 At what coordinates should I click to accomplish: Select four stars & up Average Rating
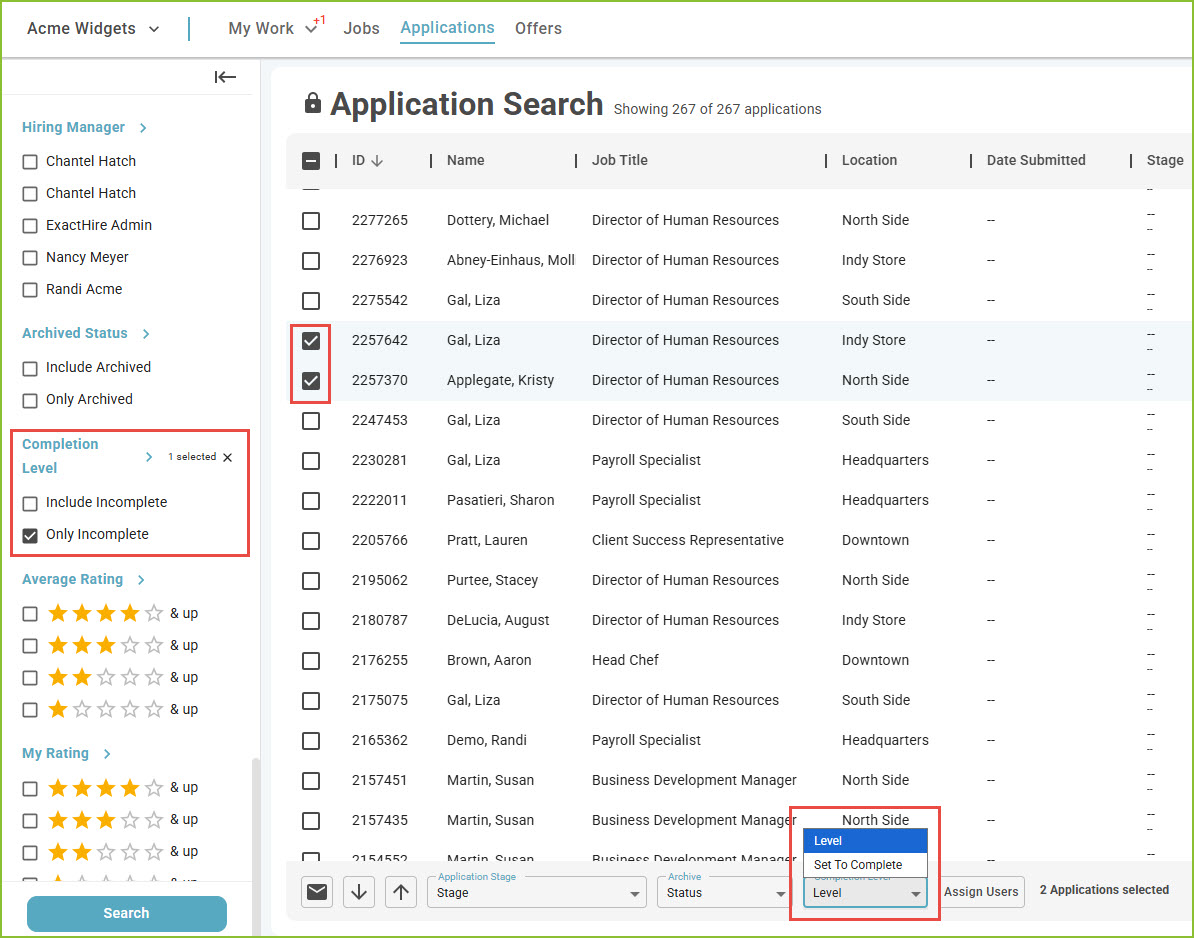coord(30,614)
